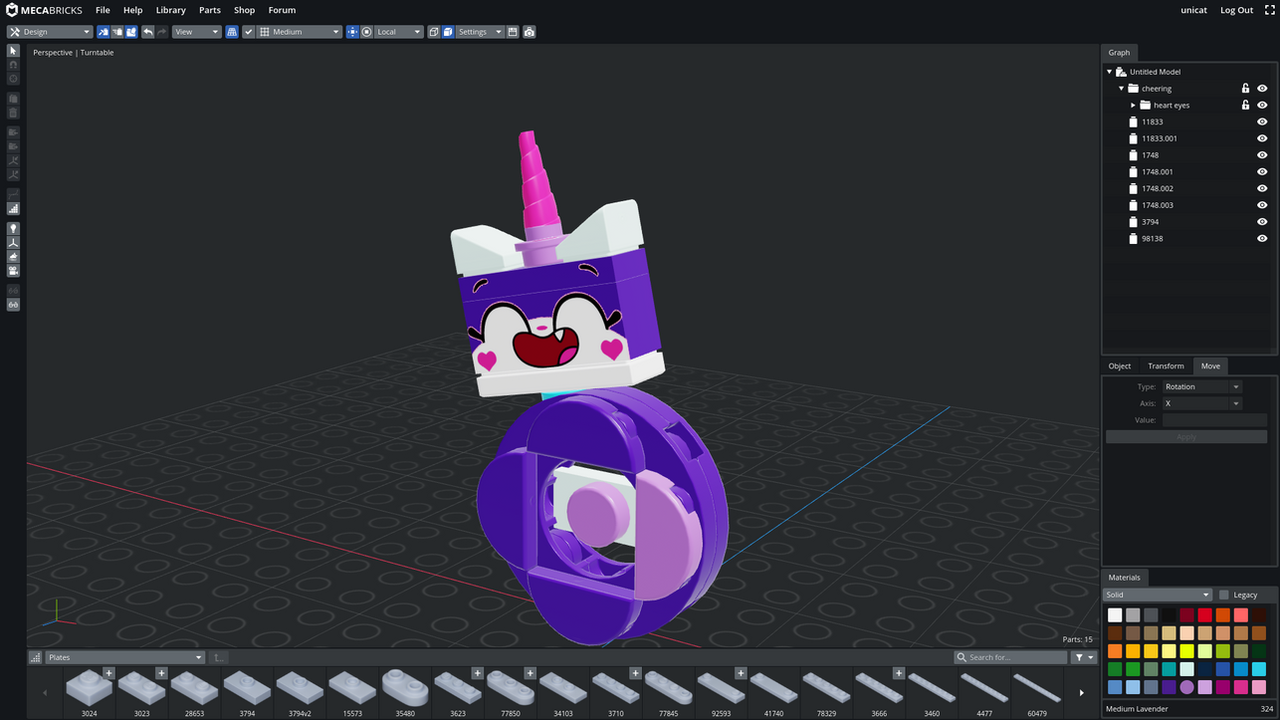The image size is (1280, 720).
Task: Open the Design mode dropdown
Action: tap(50, 32)
